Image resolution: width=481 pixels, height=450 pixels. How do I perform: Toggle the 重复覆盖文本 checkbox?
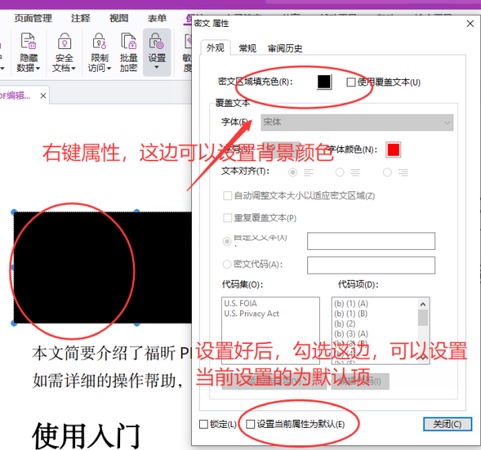point(227,218)
